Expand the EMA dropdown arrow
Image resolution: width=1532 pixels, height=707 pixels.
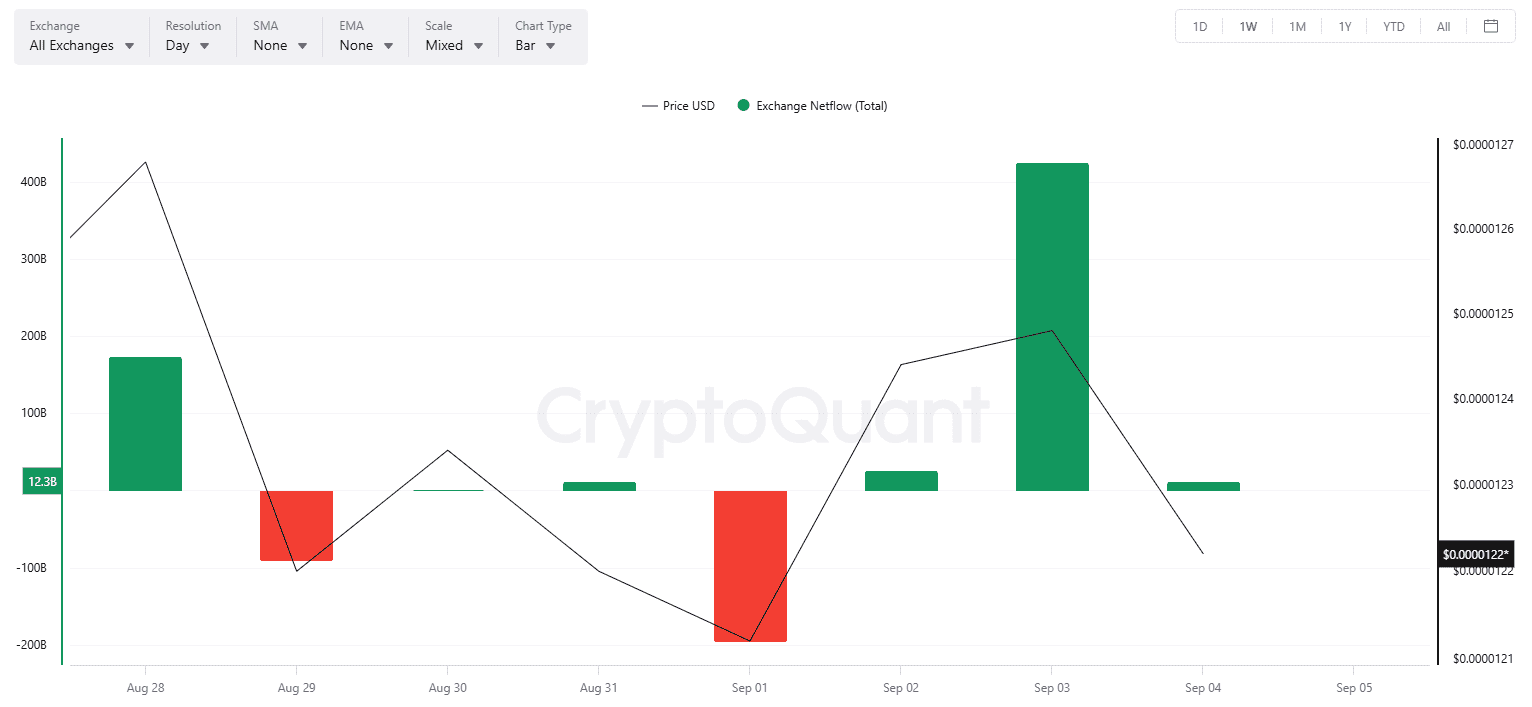point(389,46)
